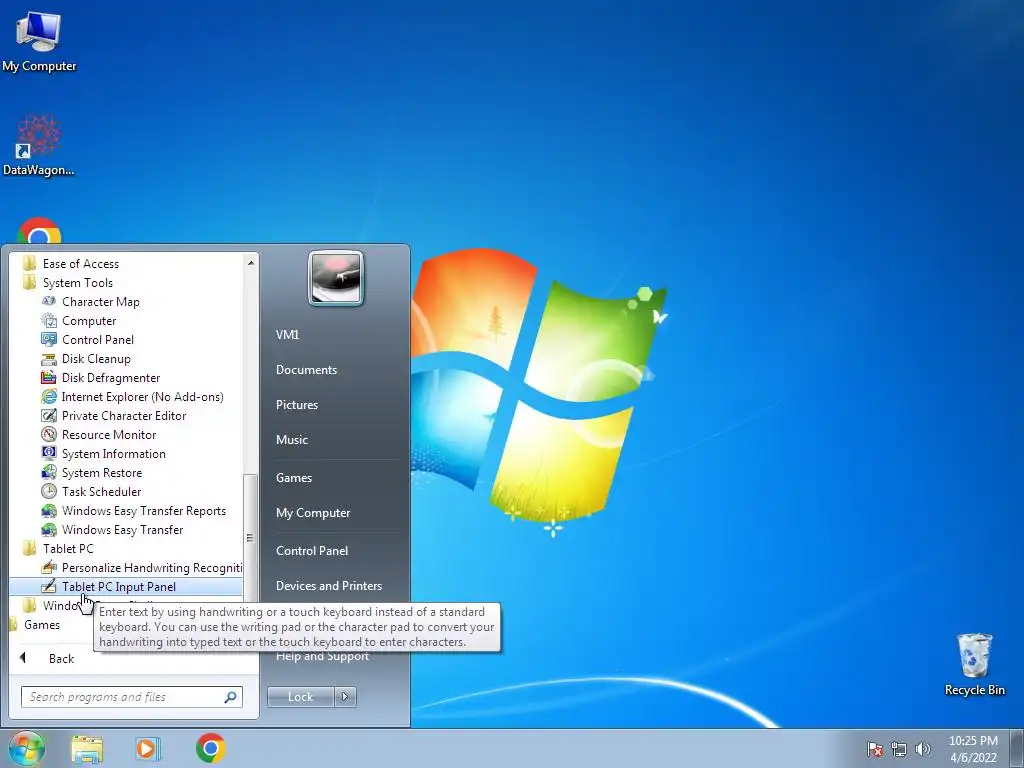Open Windows Media Player from the taskbar
The width and height of the screenshot is (1024, 768).
(x=148, y=748)
